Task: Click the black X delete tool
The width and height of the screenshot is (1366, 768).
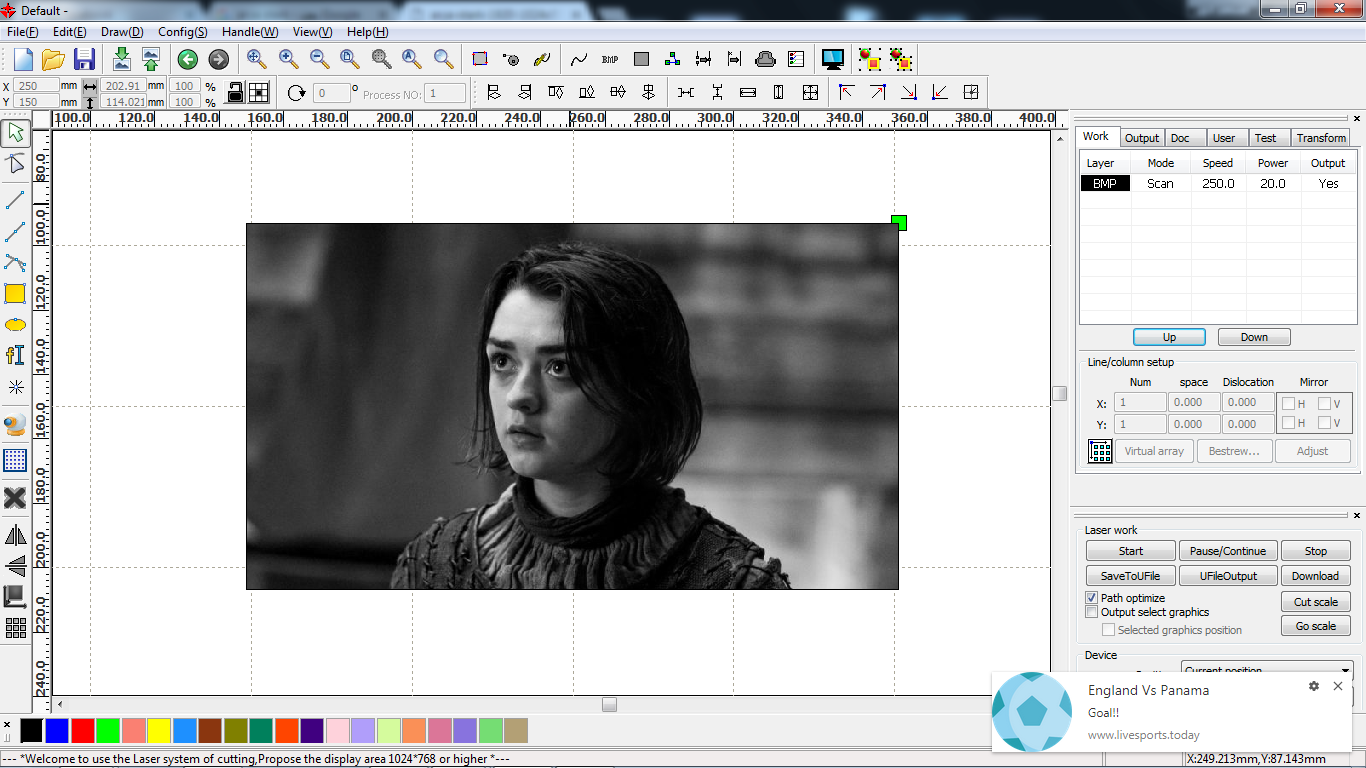Action: pyautogui.click(x=15, y=498)
